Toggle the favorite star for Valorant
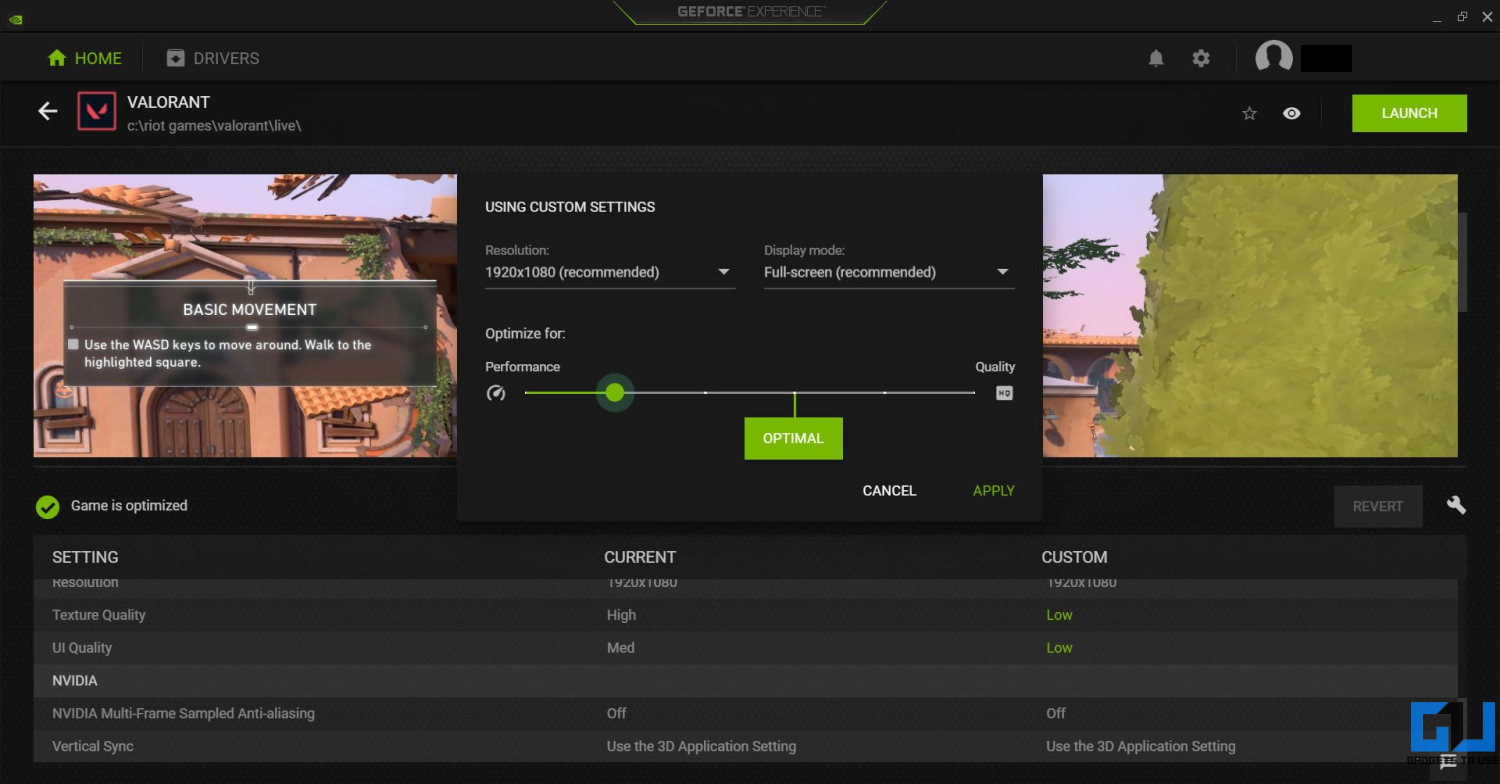 1249,113
